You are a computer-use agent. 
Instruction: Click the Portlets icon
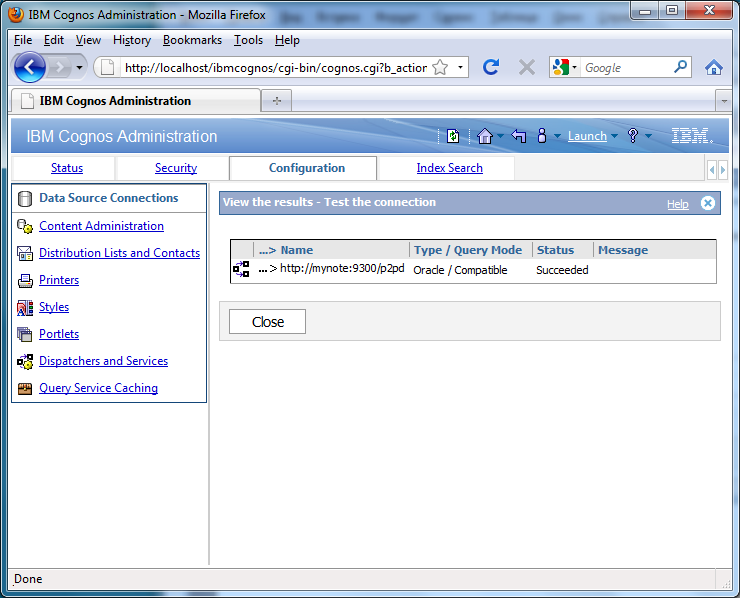pyautogui.click(x=25, y=335)
